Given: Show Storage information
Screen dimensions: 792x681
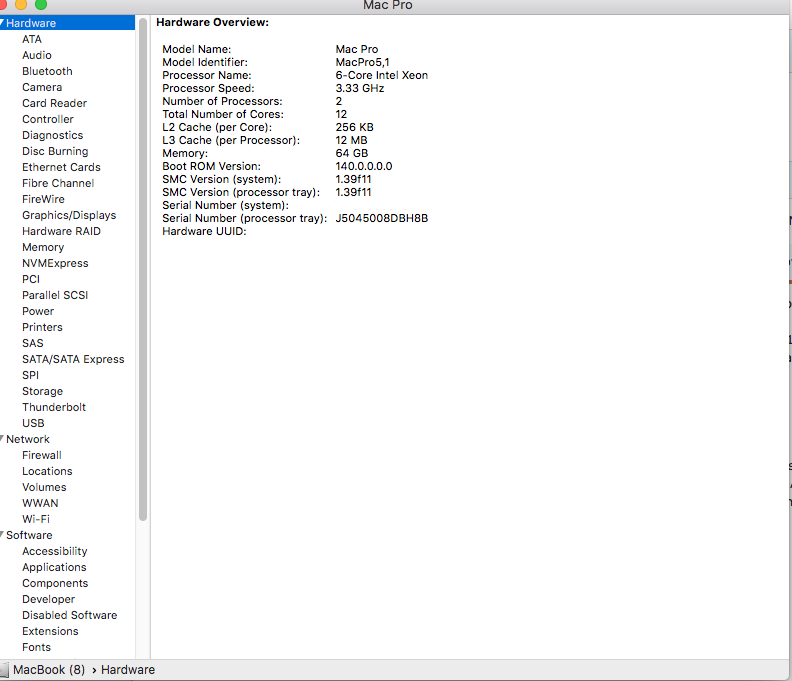Looking at the screenshot, I should (42, 391).
